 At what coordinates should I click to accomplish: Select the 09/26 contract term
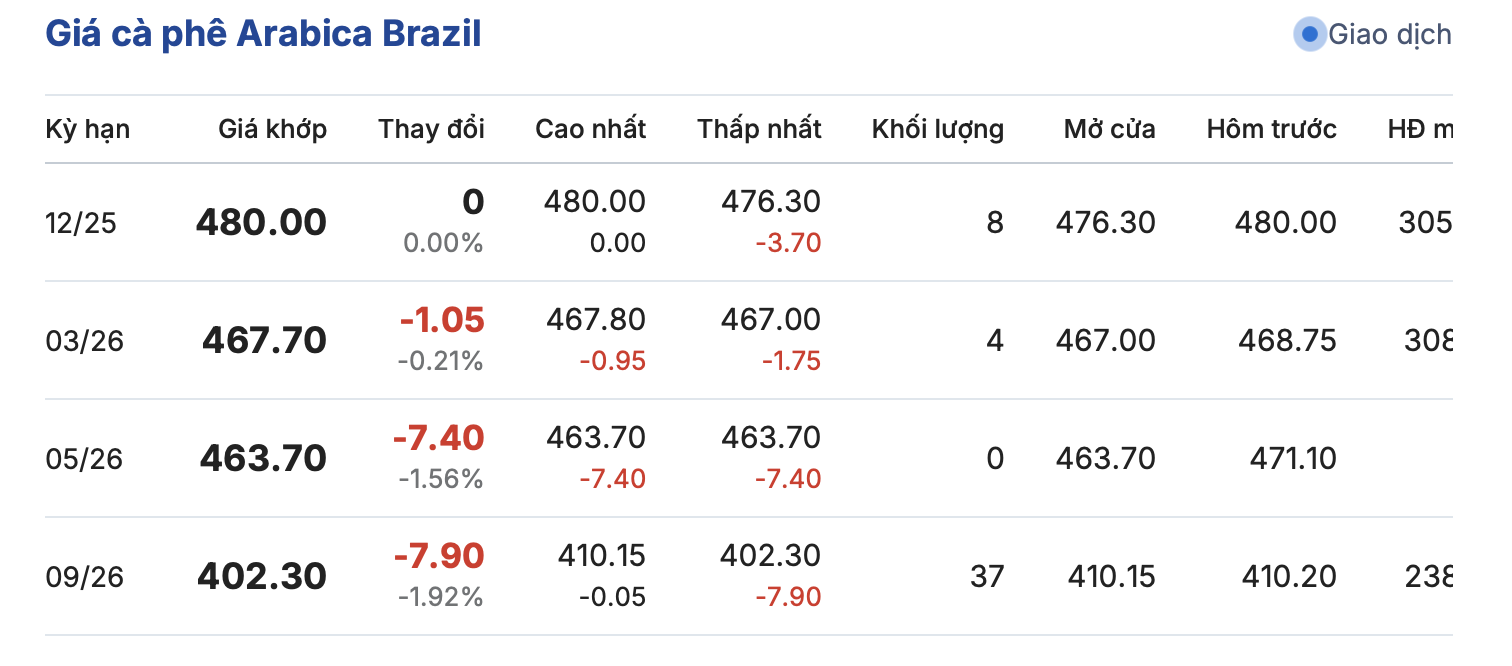pos(85,577)
